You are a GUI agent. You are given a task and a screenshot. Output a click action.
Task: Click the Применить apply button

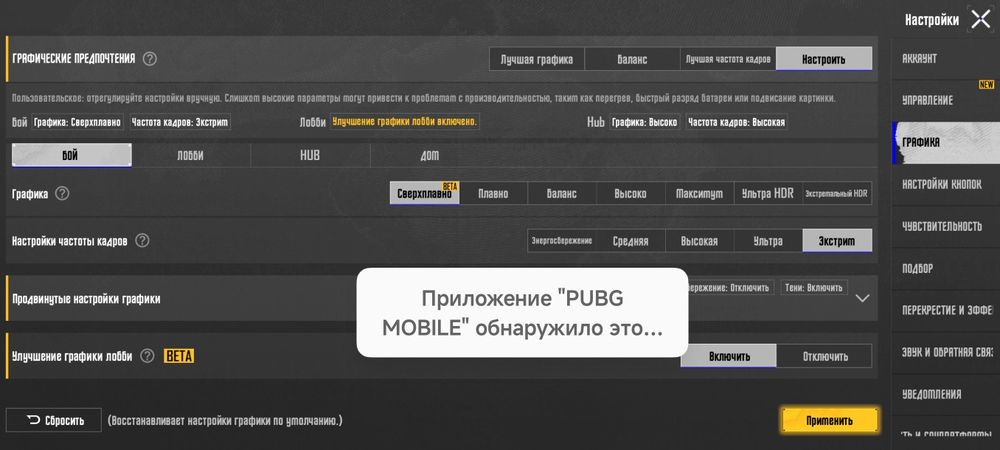(x=830, y=421)
